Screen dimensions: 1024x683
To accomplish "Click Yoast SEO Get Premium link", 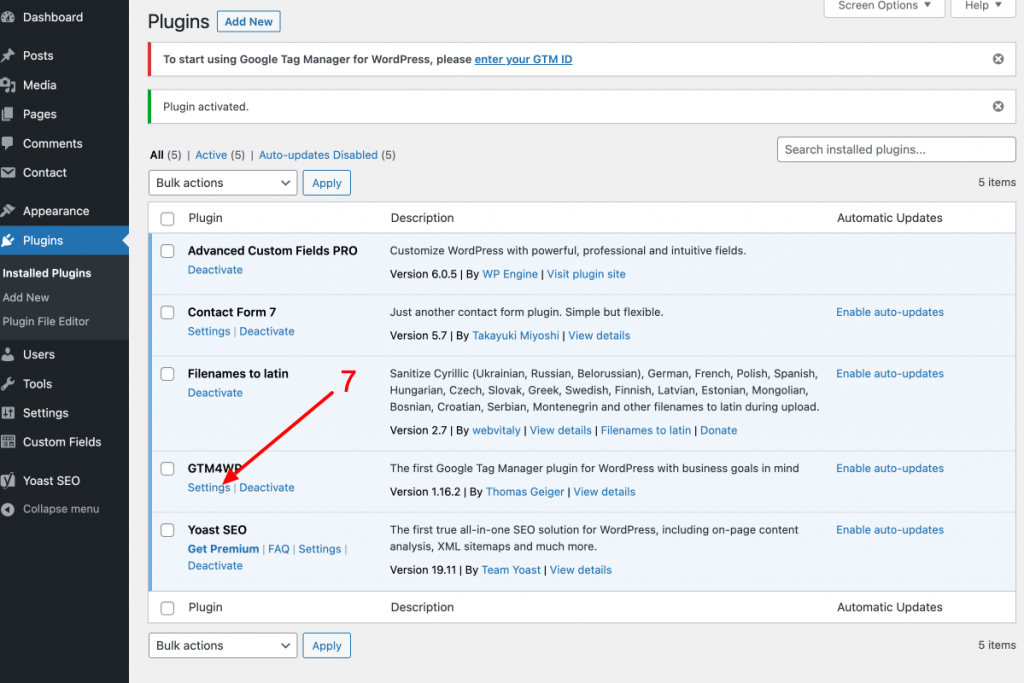I will [223, 549].
